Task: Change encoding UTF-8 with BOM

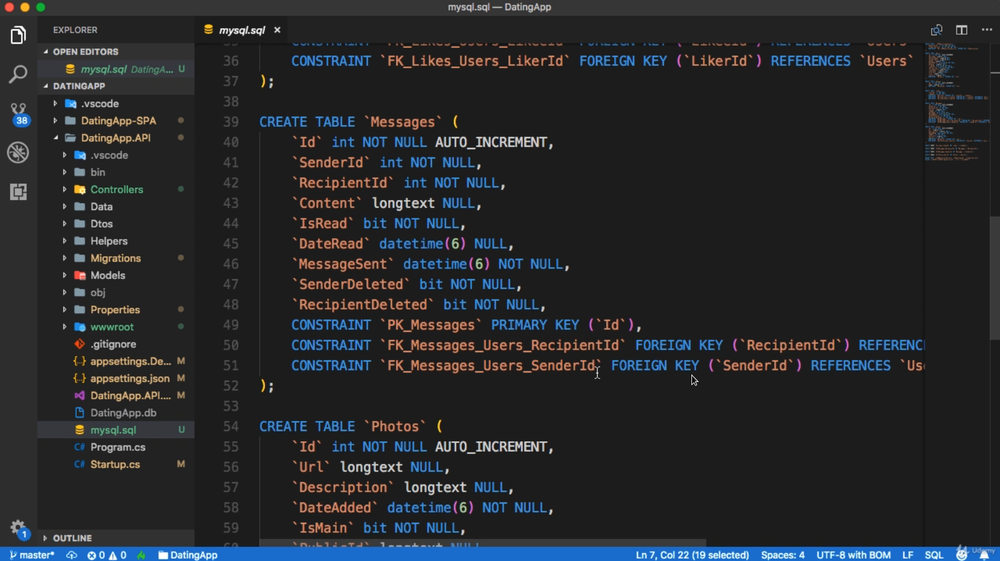Action: pyautogui.click(x=853, y=555)
